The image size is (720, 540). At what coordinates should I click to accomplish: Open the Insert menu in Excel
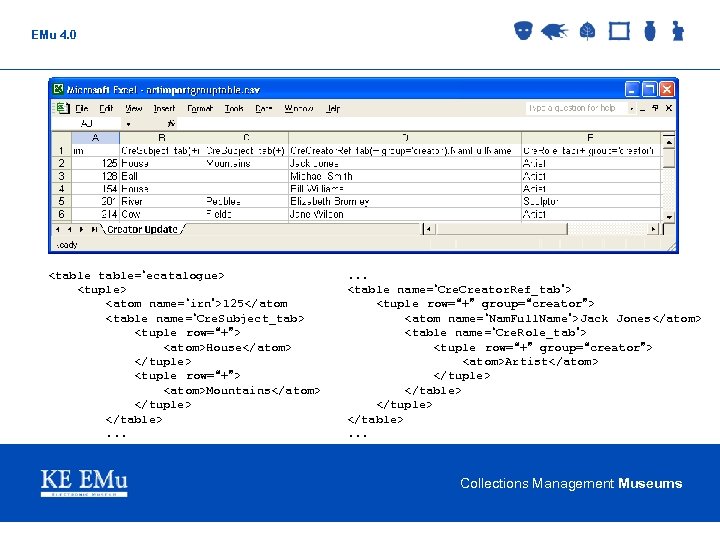point(164,108)
